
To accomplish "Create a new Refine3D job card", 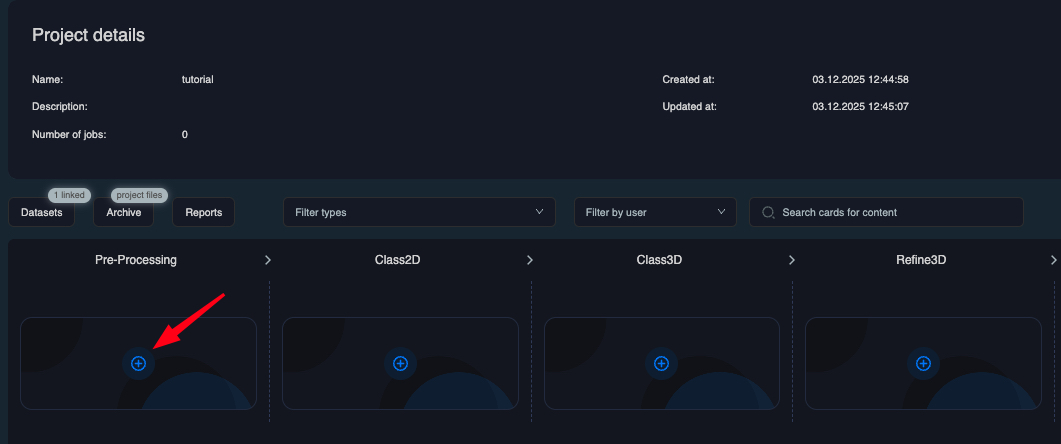I will (x=923, y=364).
